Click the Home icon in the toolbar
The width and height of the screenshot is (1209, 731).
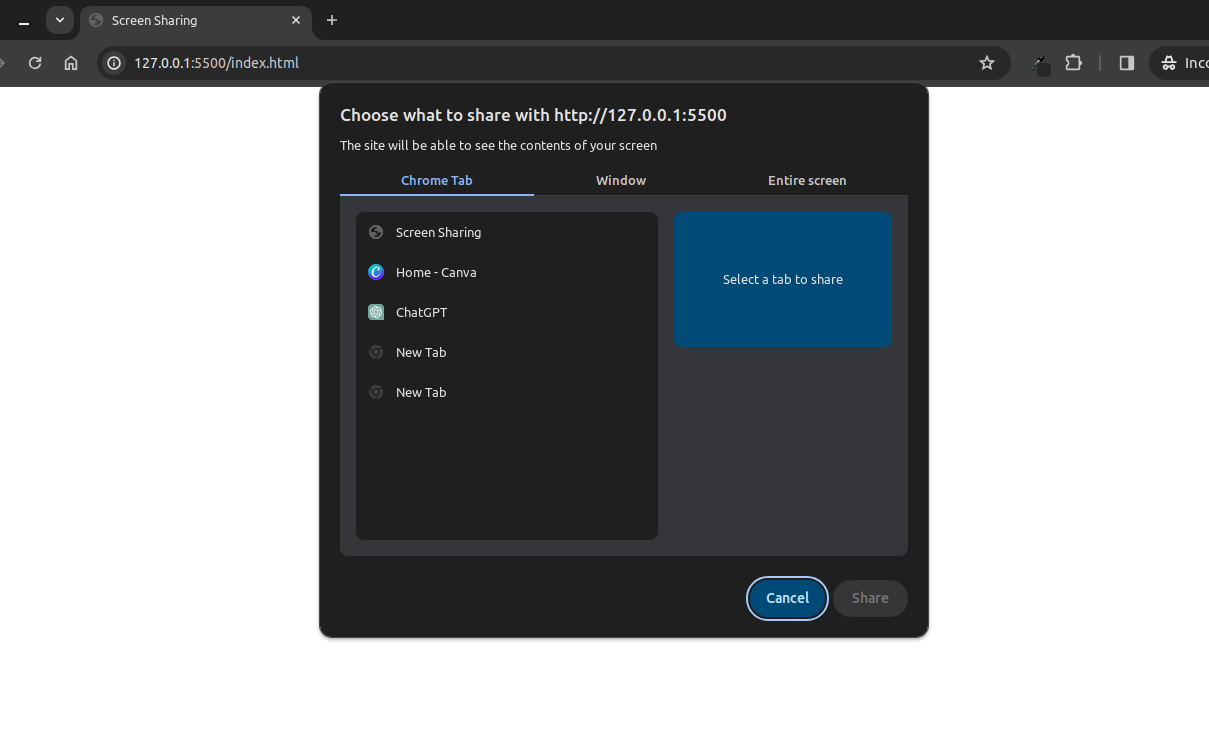(71, 63)
